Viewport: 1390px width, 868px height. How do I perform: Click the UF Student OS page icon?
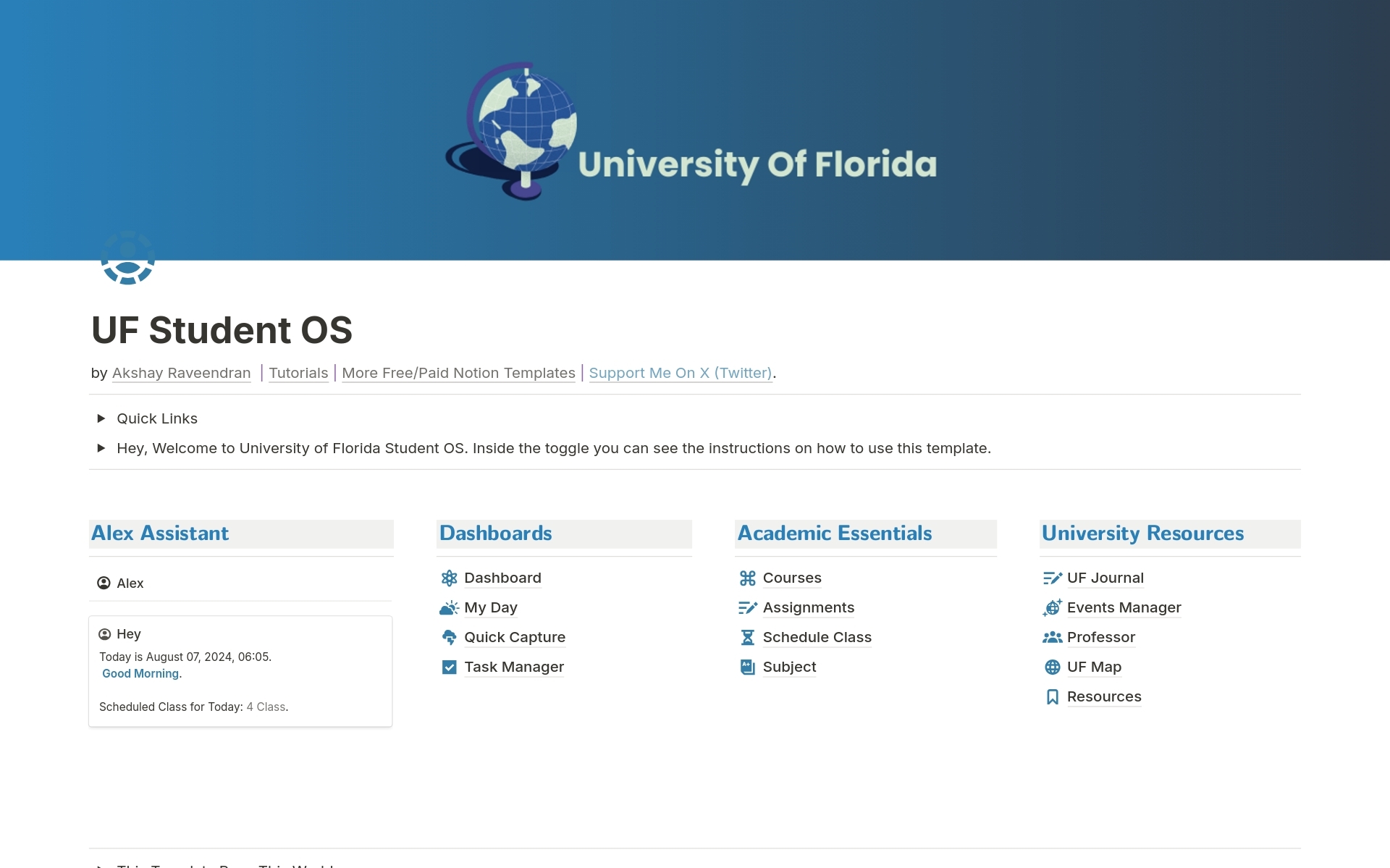[128, 258]
